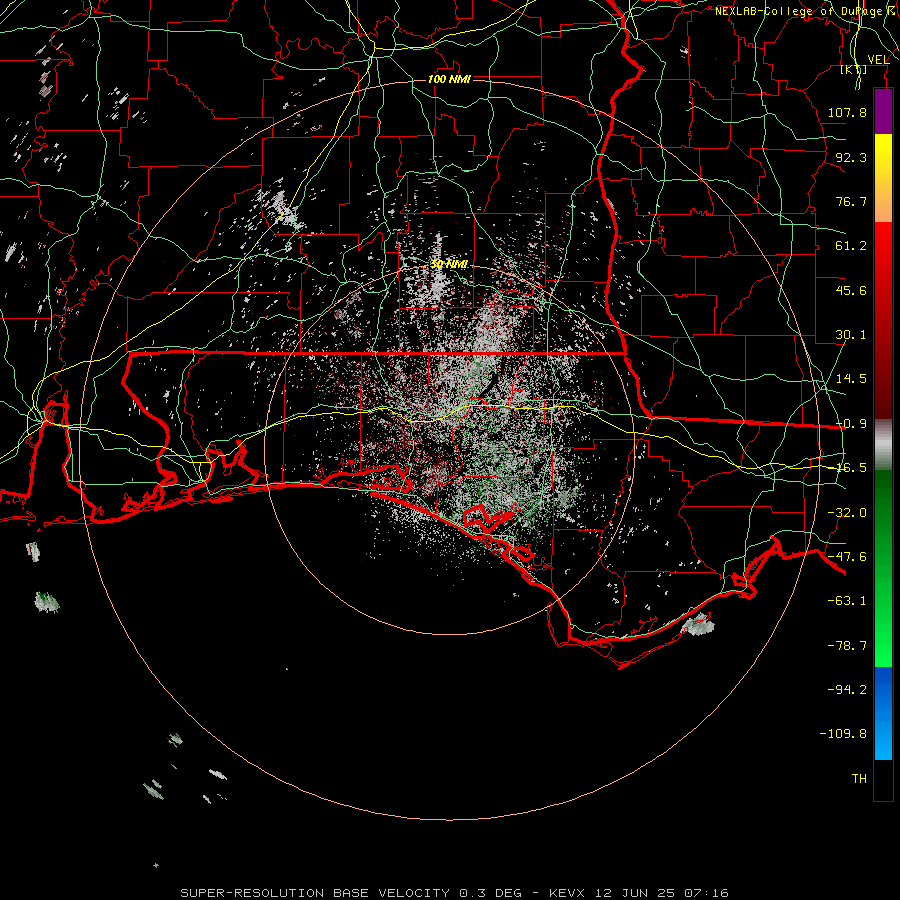This screenshot has width=900, height=900.
Task: Click the VEL legend title
Action: tap(878, 59)
